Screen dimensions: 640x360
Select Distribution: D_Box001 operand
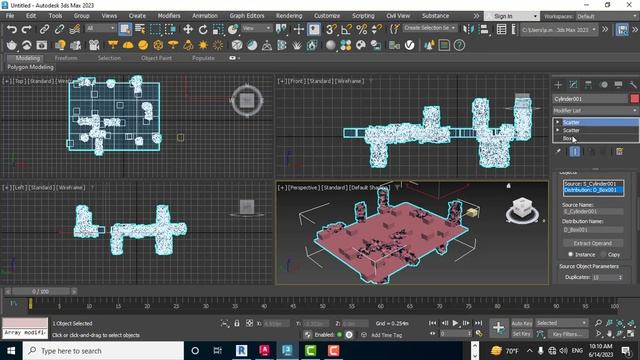[593, 190]
